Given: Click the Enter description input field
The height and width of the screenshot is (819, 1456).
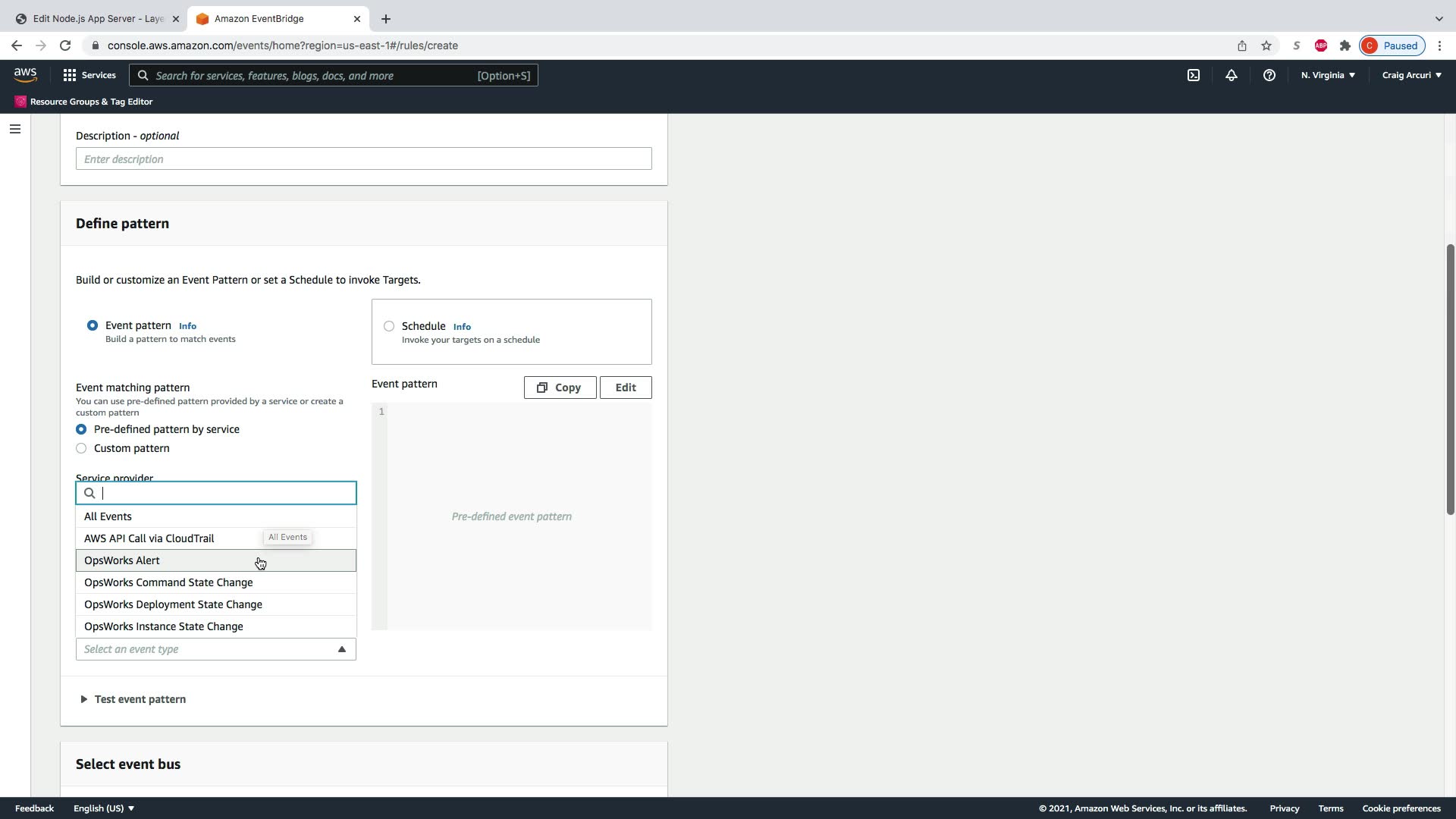Looking at the screenshot, I should (x=363, y=159).
